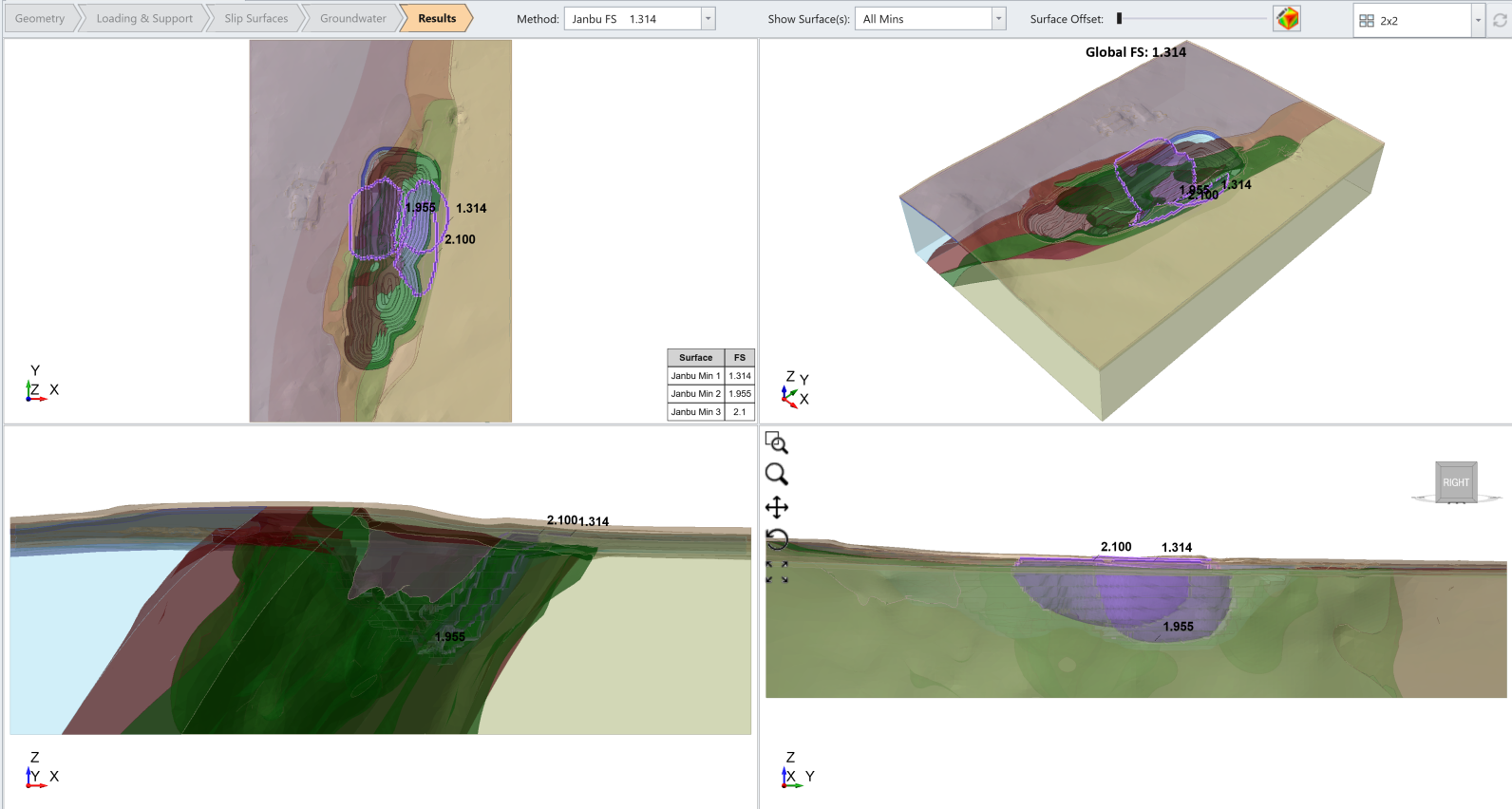
Task: Click the axis triad in the 3D viewport
Action: click(x=796, y=389)
